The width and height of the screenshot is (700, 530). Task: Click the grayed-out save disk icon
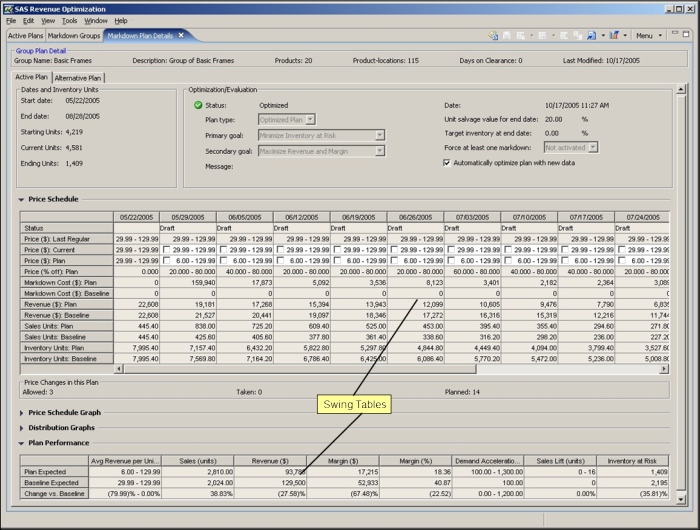click(x=507, y=35)
